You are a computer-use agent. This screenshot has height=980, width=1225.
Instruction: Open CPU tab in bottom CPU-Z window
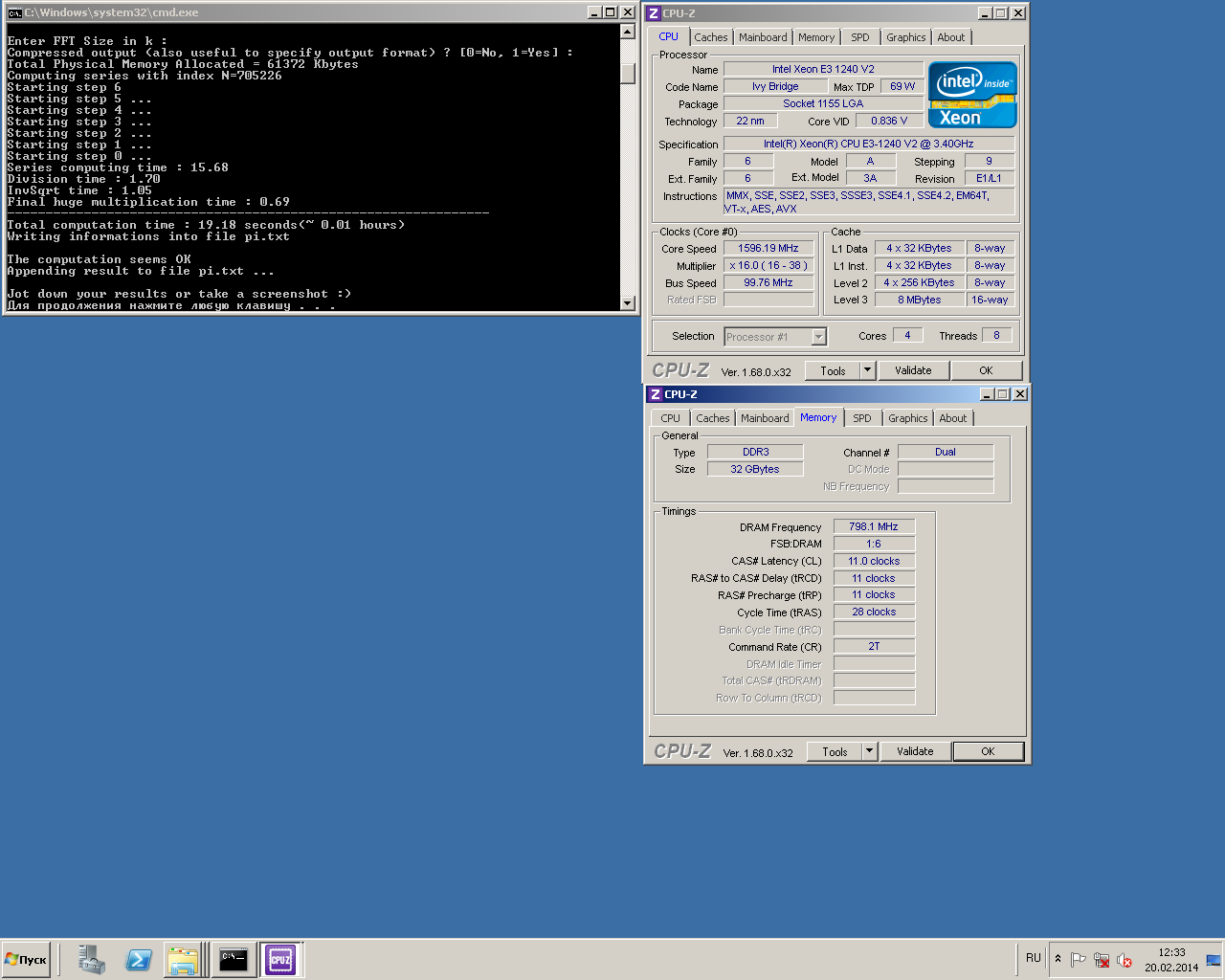pos(670,418)
